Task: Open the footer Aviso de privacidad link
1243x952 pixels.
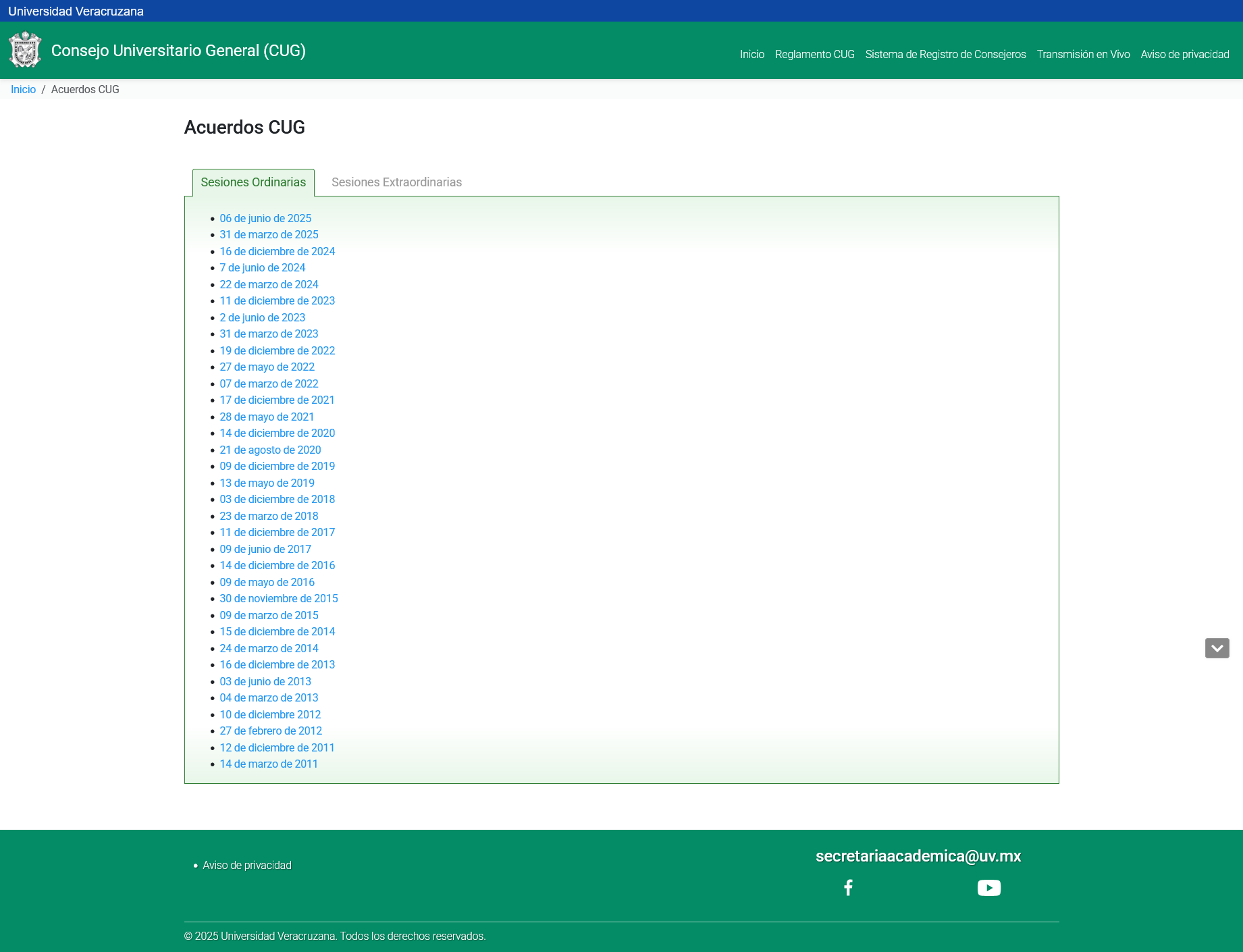Action: coord(247,865)
